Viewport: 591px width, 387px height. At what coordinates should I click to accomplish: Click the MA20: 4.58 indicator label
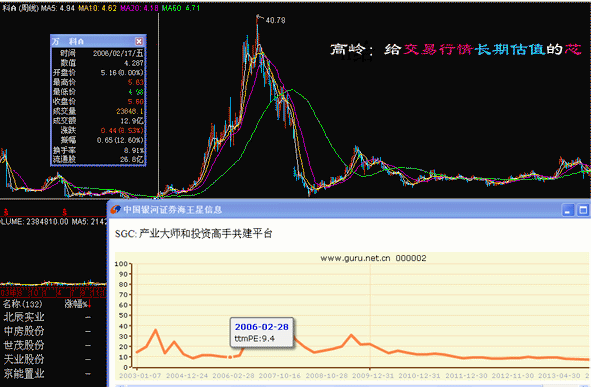139,8
